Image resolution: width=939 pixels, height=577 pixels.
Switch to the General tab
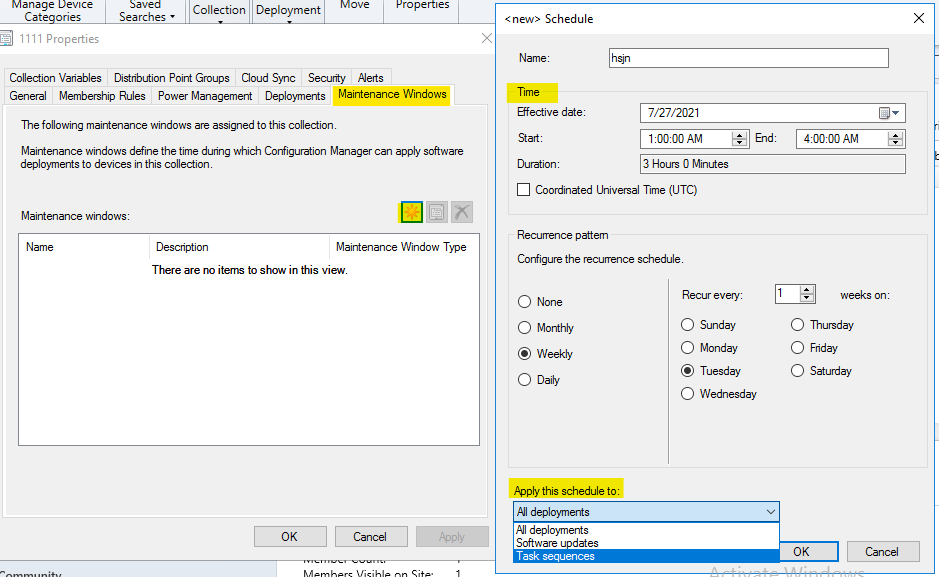[28, 96]
